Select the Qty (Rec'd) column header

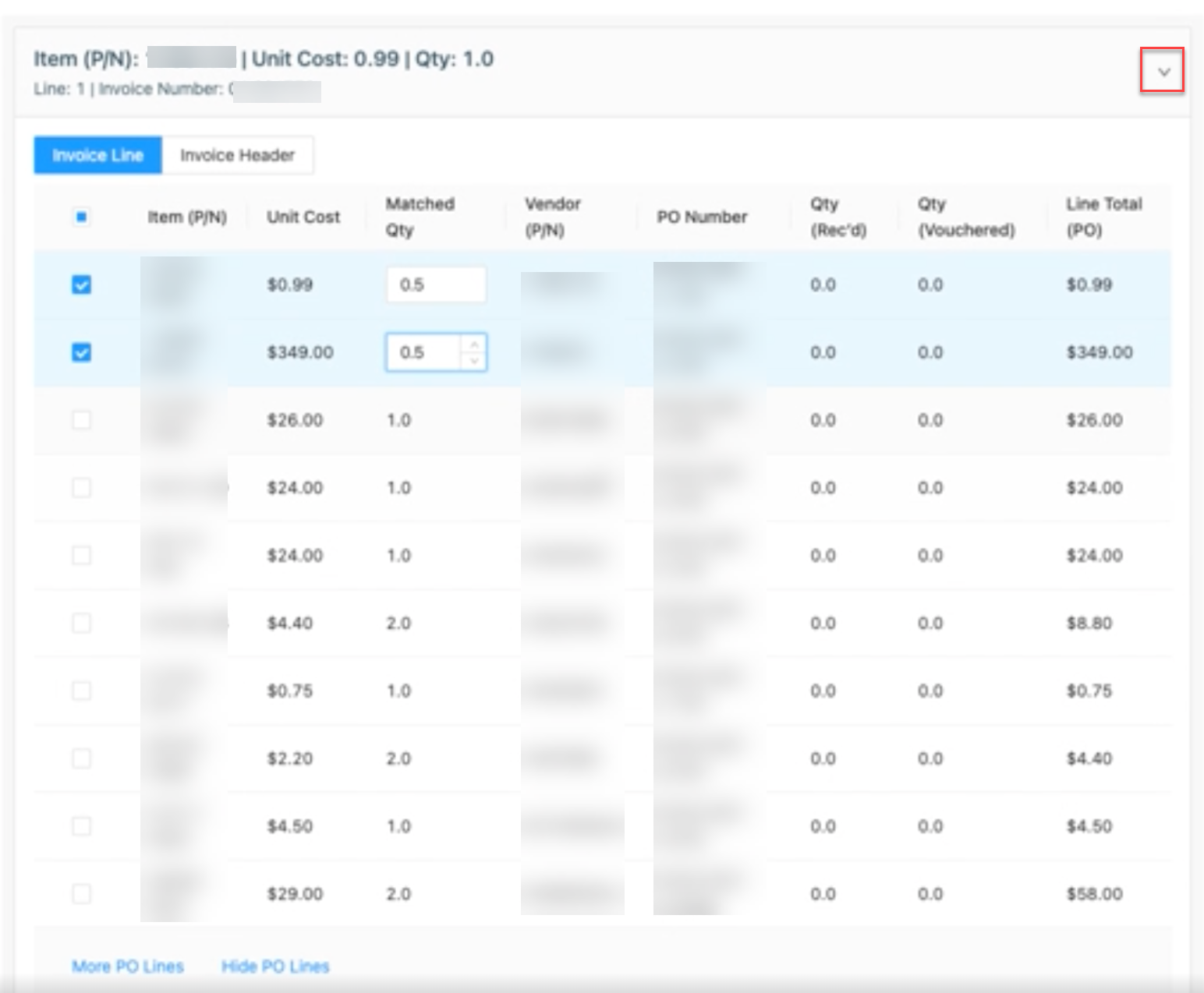click(x=838, y=217)
